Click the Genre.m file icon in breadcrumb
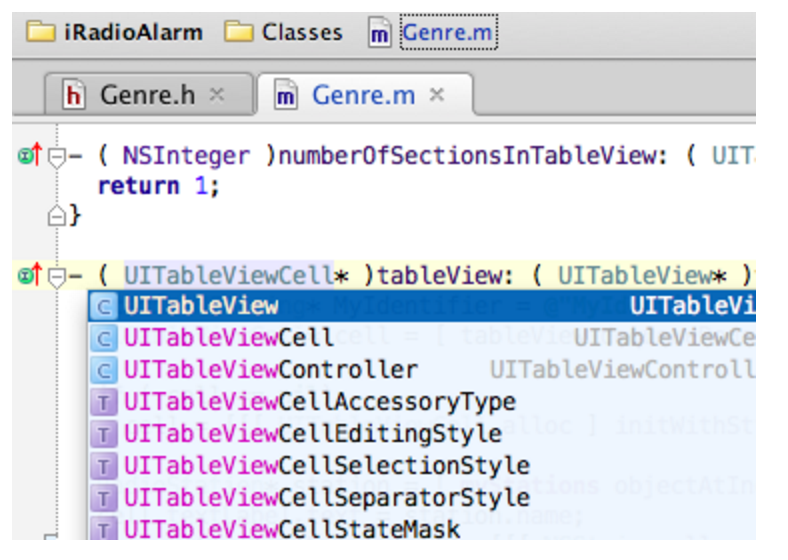This screenshot has height=560, width=788. (x=379, y=33)
